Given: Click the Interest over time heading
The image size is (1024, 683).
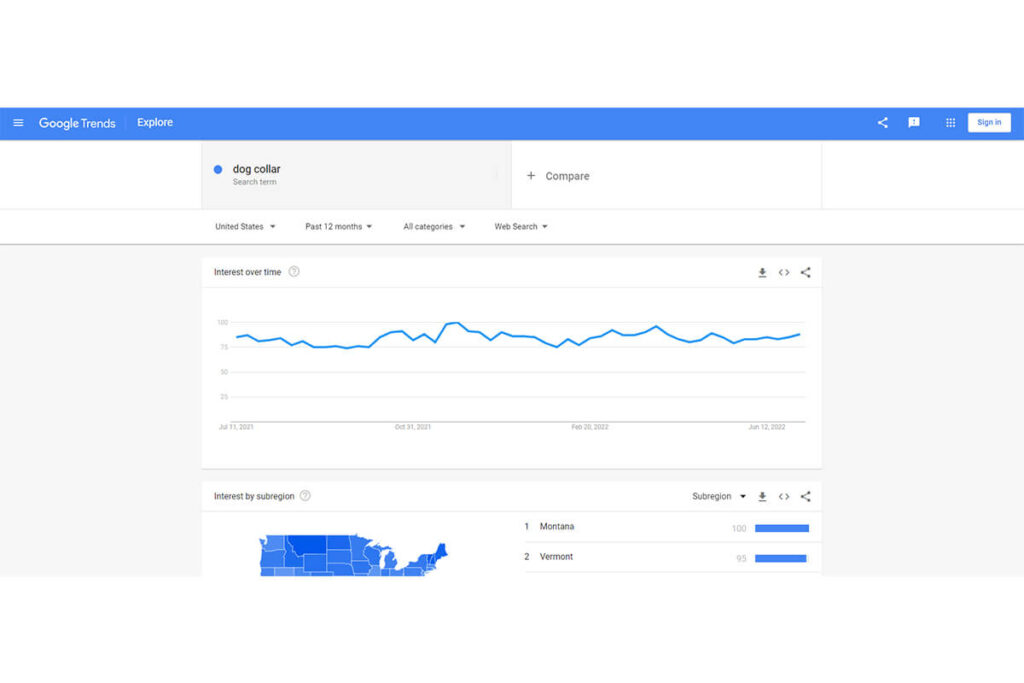Looking at the screenshot, I should coord(248,272).
